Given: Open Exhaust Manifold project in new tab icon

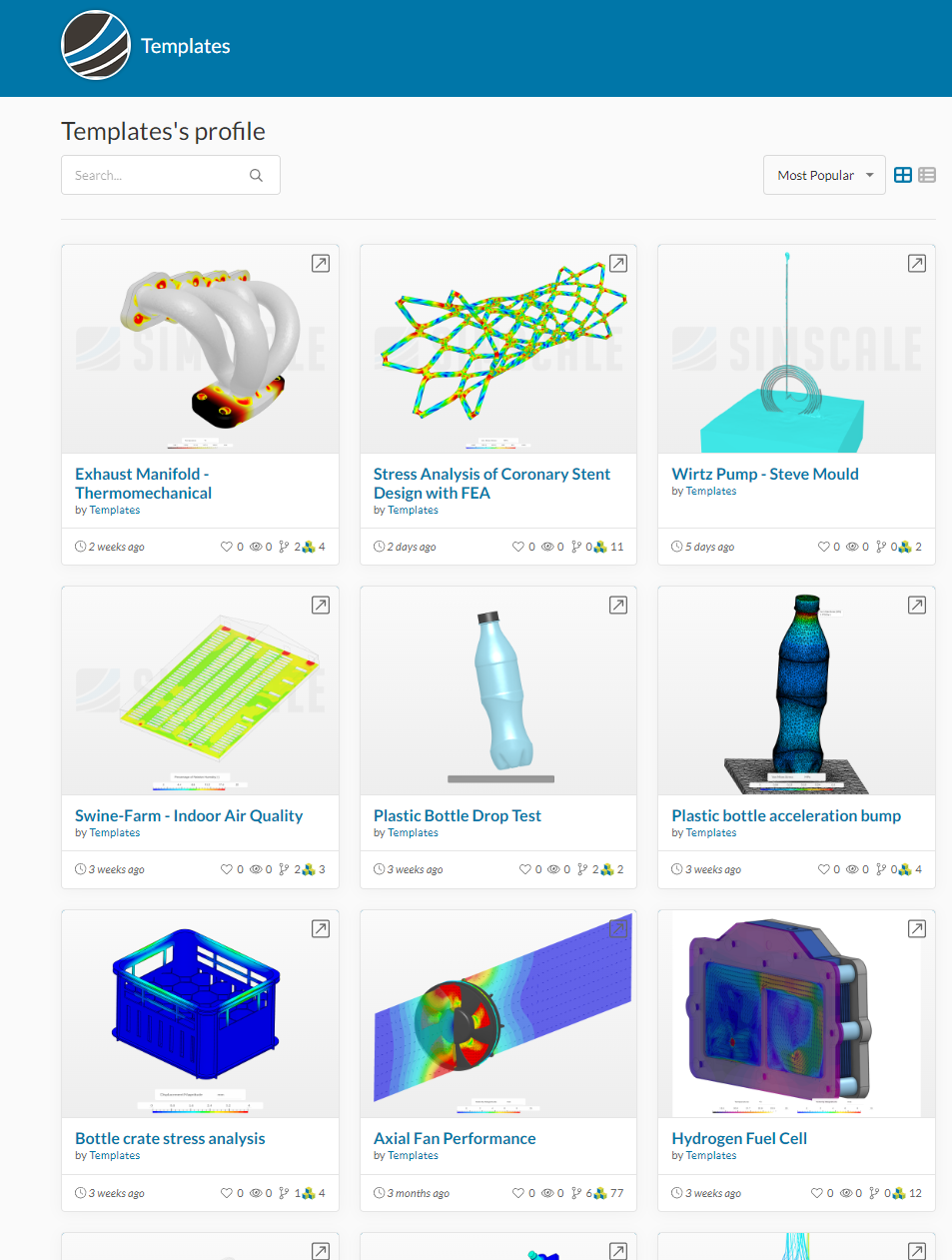Looking at the screenshot, I should click(x=321, y=264).
